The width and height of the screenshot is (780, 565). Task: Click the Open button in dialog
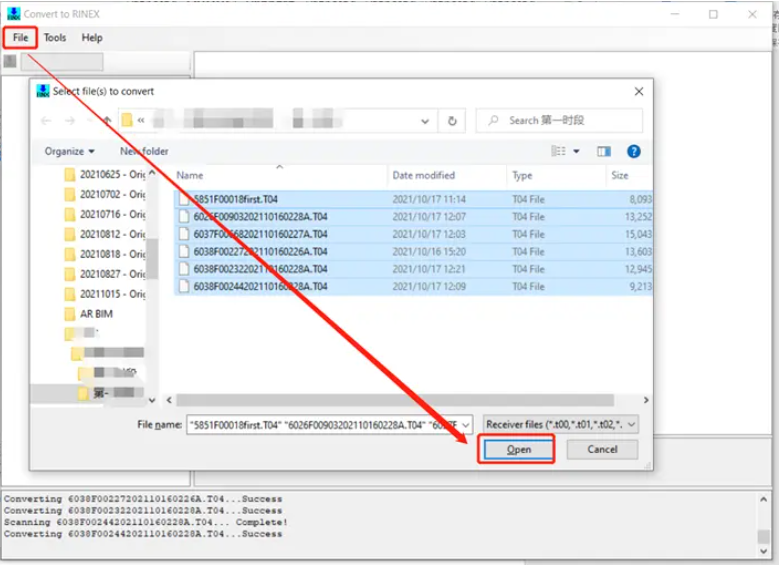pyautogui.click(x=518, y=450)
